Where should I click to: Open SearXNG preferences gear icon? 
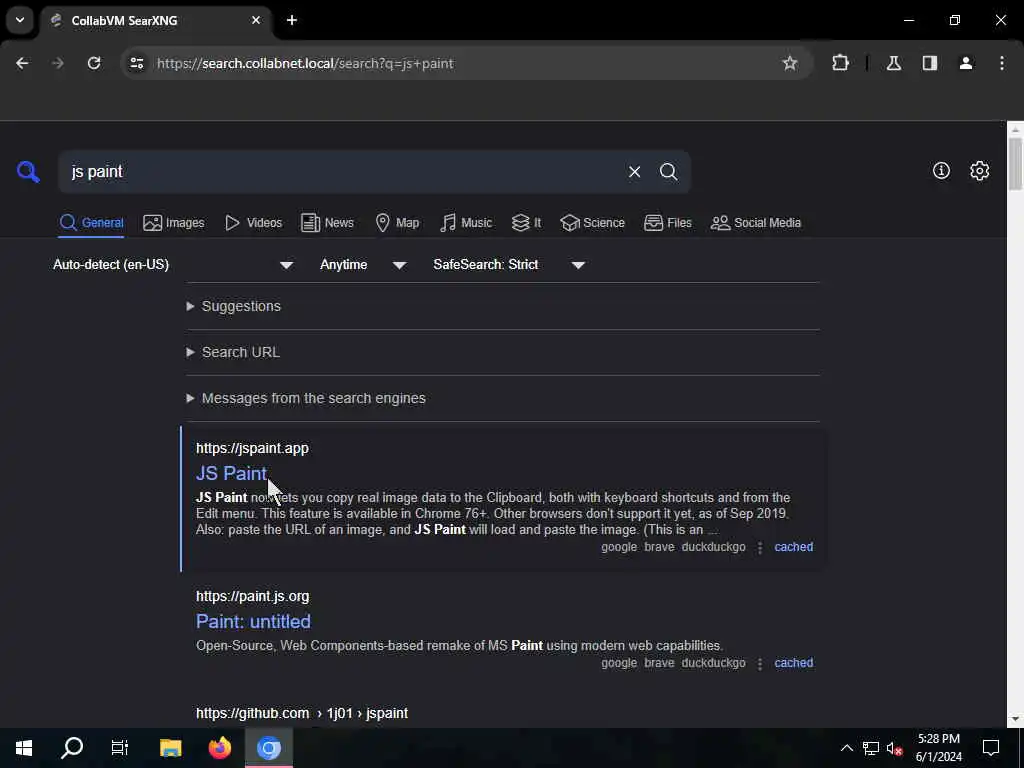(x=980, y=170)
